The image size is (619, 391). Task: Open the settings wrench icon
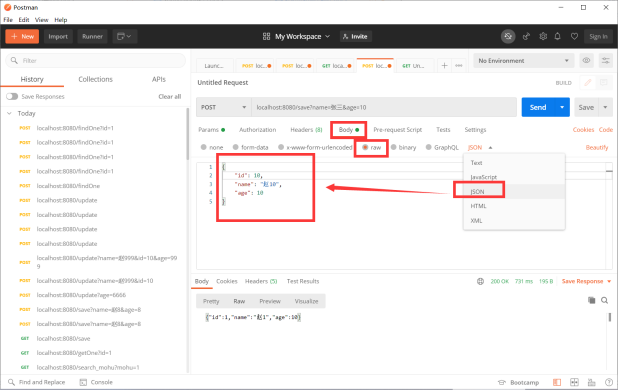tap(543, 36)
